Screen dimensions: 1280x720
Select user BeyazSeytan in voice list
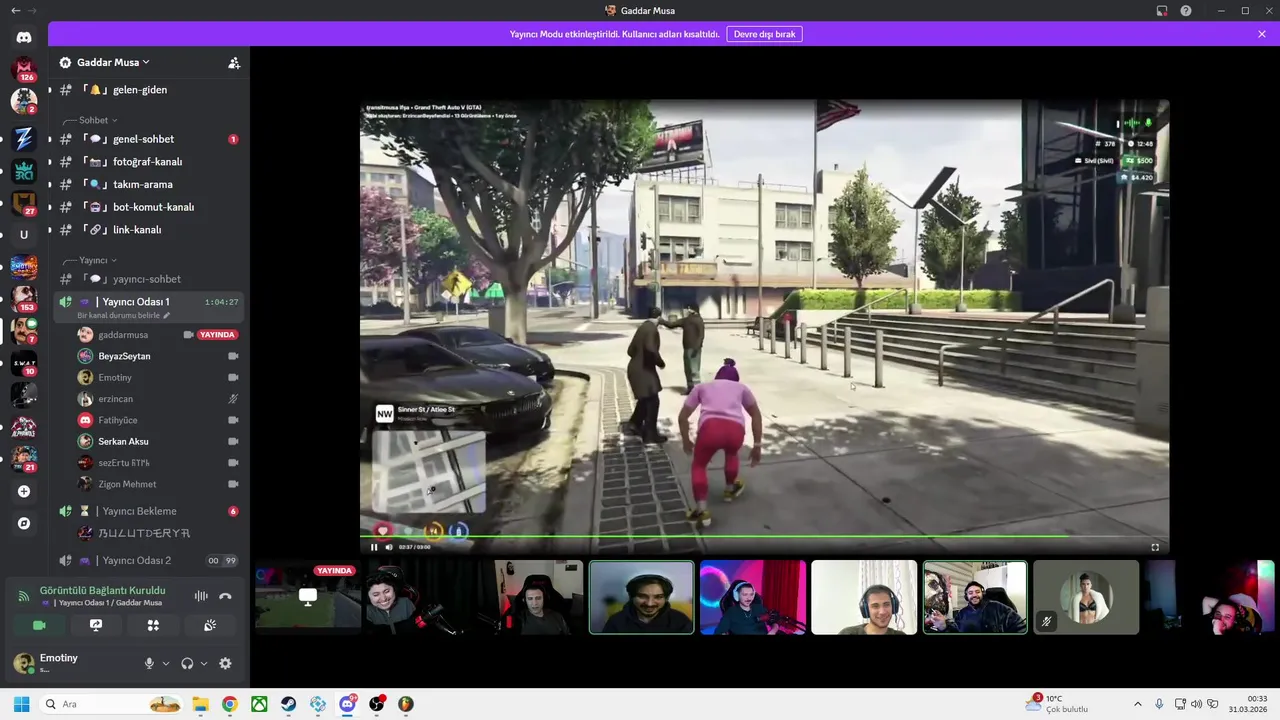[158, 356]
